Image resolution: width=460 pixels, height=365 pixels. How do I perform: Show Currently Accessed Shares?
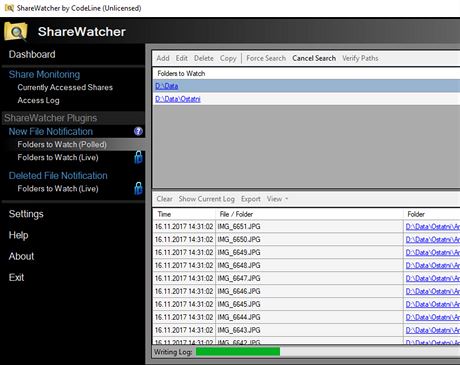65,87
